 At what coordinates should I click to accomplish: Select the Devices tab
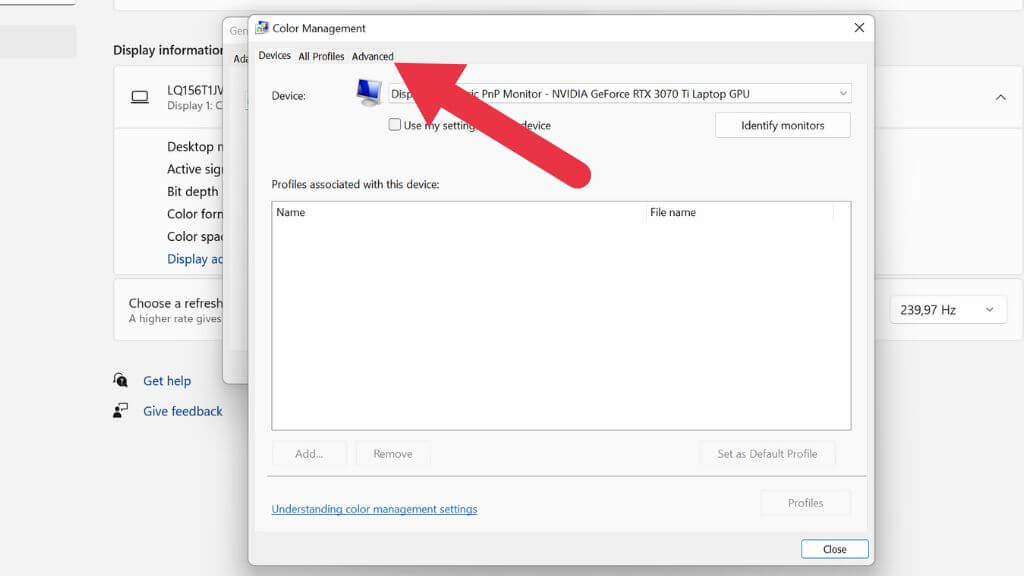point(274,56)
